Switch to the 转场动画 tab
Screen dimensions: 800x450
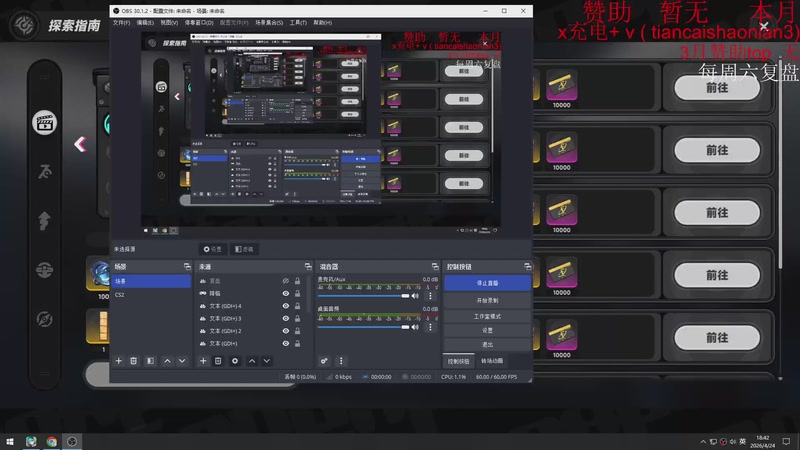point(492,361)
